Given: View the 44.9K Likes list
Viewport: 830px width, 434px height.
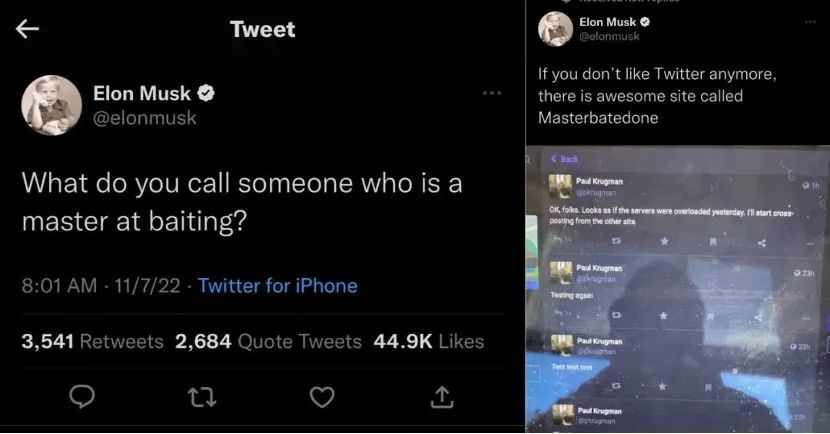Looking at the screenshot, I should pyautogui.click(x=429, y=341).
